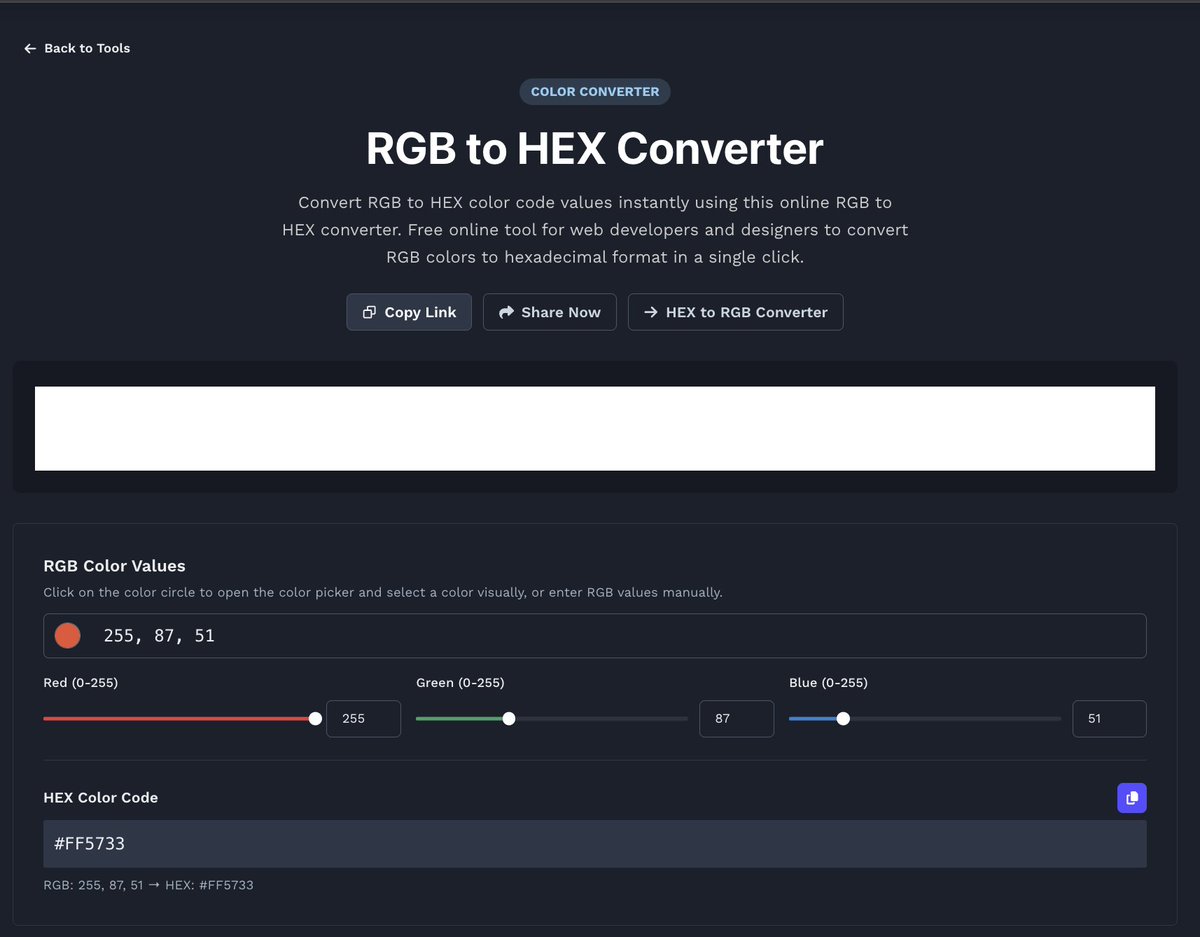
Task: Click the Blue (0-255) label
Action: [x=828, y=683]
